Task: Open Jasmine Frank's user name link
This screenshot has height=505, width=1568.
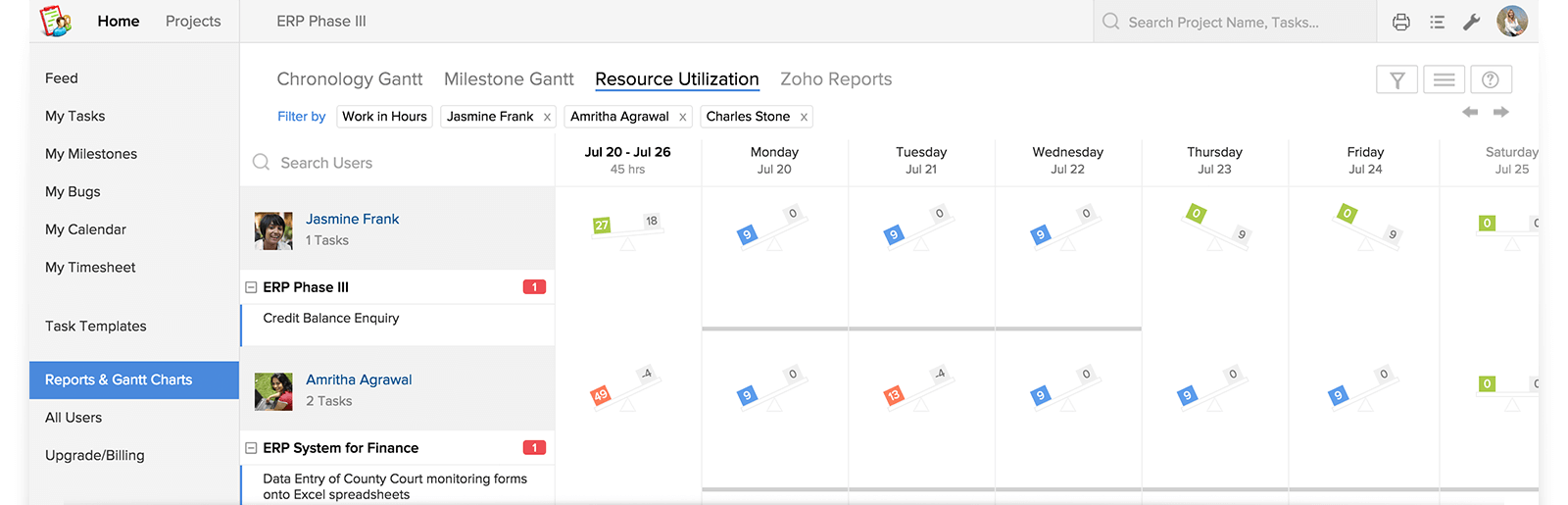Action: [352, 220]
